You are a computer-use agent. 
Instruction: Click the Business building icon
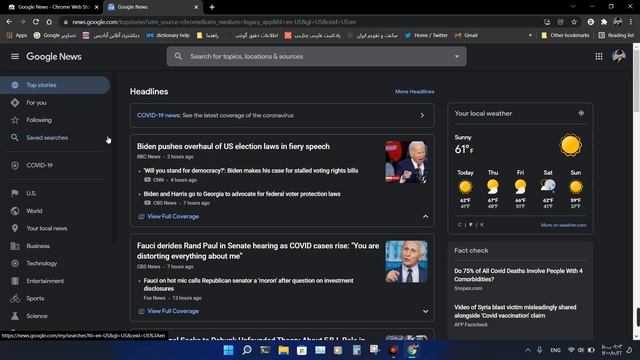(x=15, y=246)
